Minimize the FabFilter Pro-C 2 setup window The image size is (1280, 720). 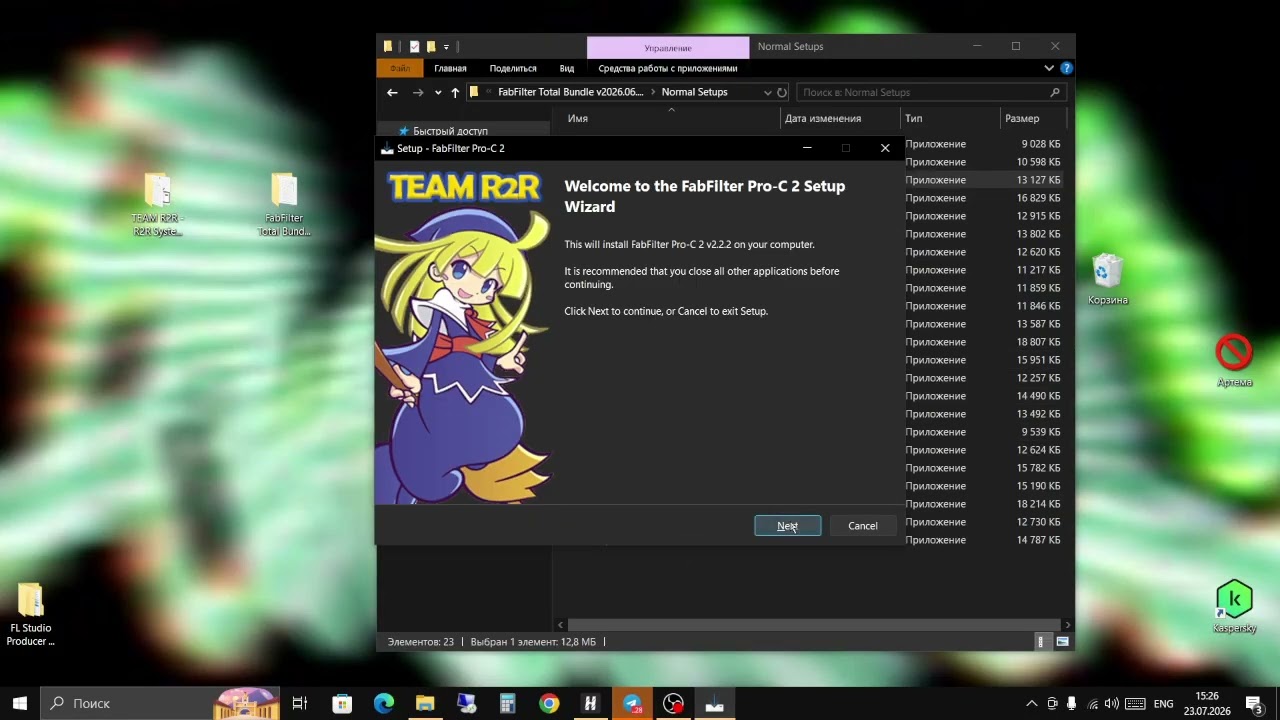(807, 148)
